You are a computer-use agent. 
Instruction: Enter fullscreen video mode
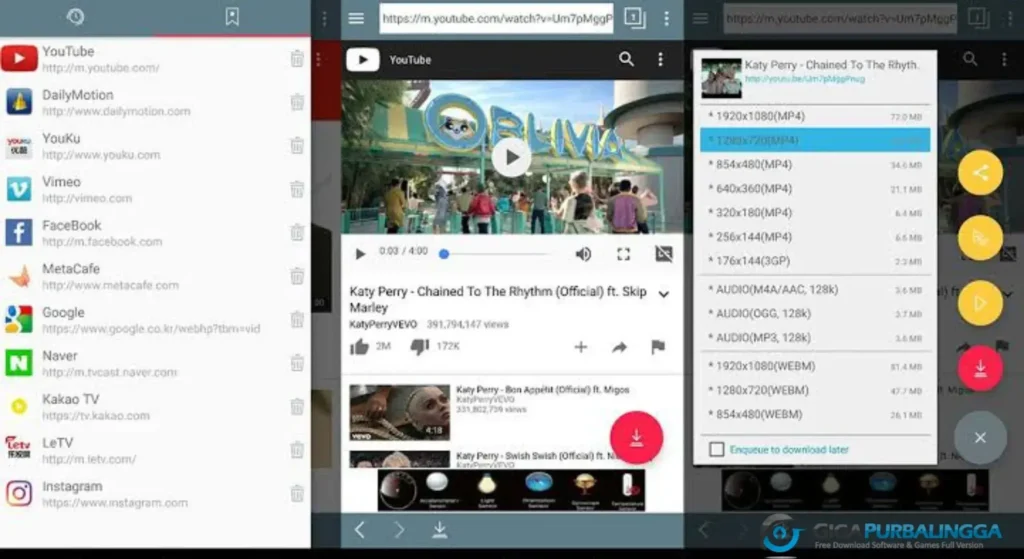624,254
